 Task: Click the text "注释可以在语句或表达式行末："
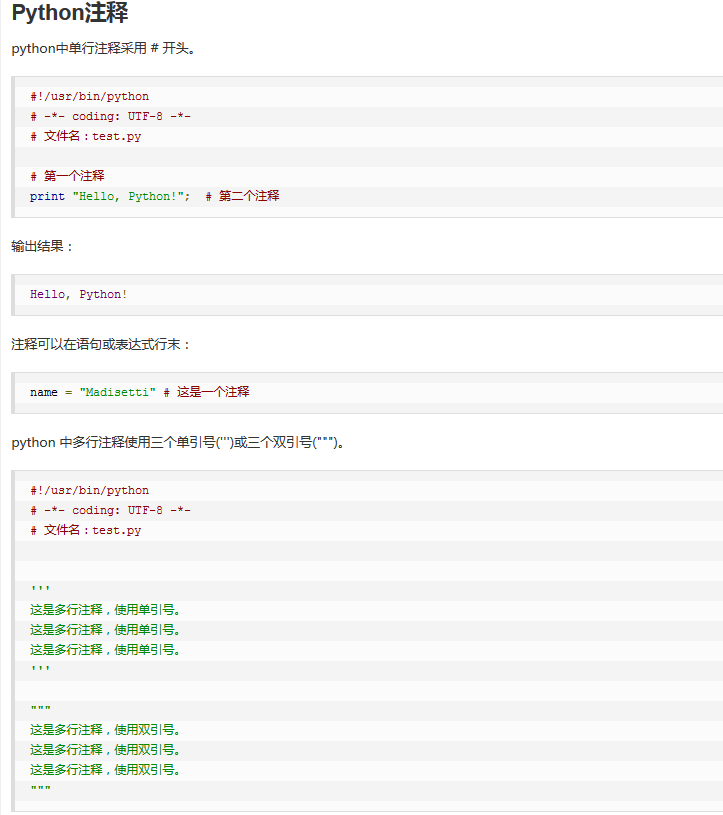click(x=101, y=344)
